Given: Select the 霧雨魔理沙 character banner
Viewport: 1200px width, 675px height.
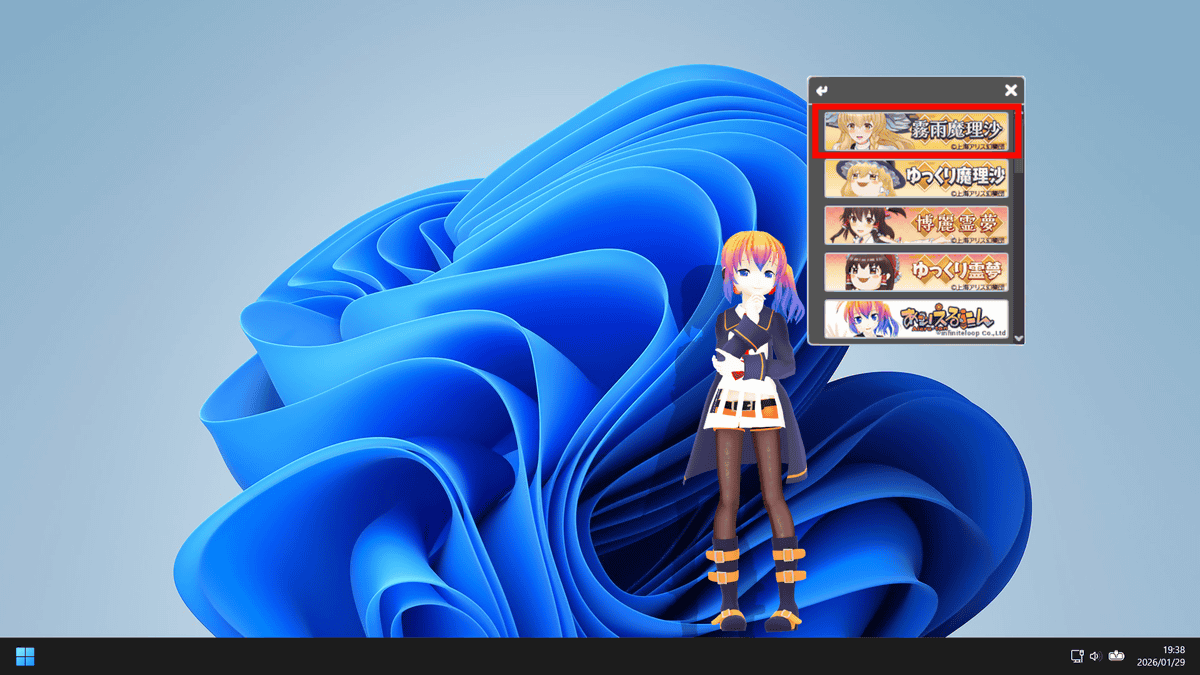Looking at the screenshot, I should pyautogui.click(x=916, y=131).
